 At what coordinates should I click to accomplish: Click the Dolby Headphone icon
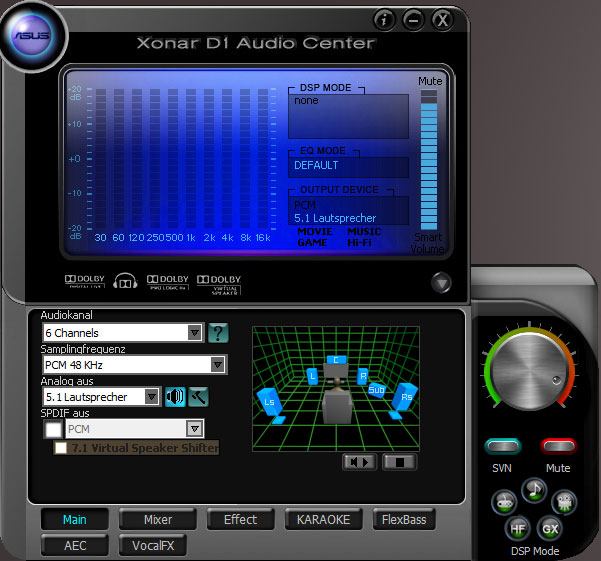click(125, 281)
